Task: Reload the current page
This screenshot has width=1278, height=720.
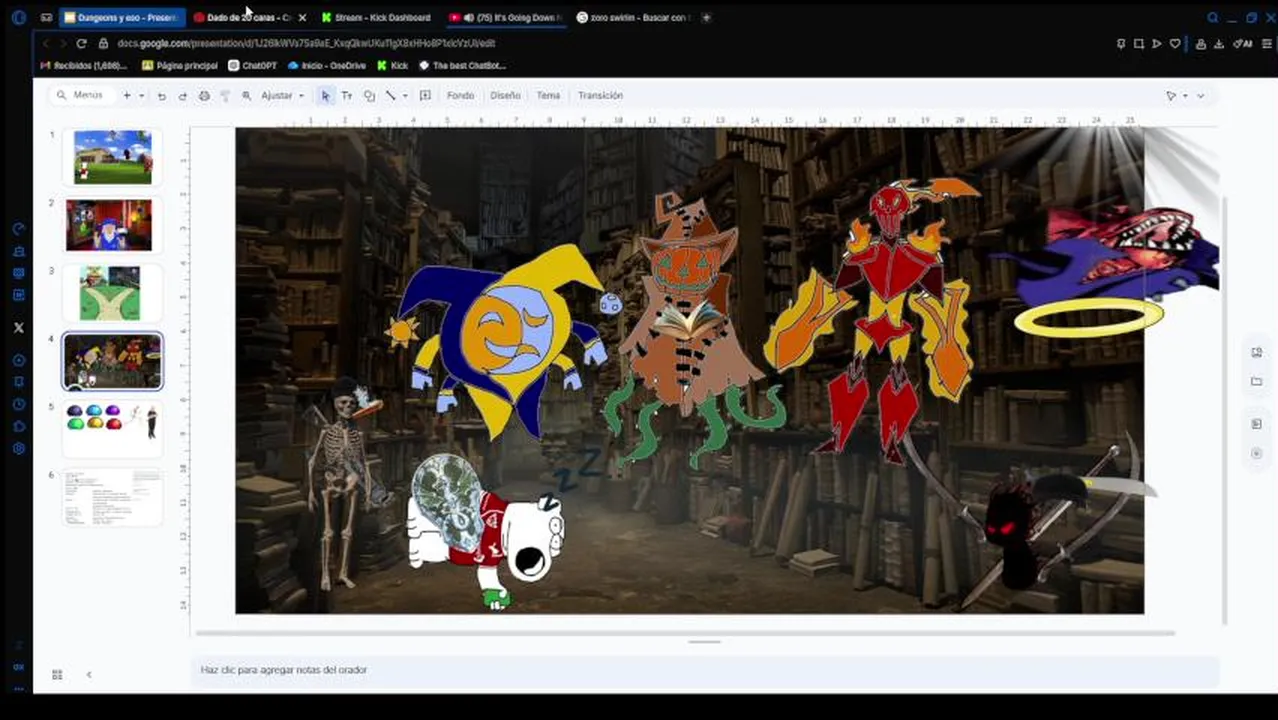Action: click(x=81, y=43)
